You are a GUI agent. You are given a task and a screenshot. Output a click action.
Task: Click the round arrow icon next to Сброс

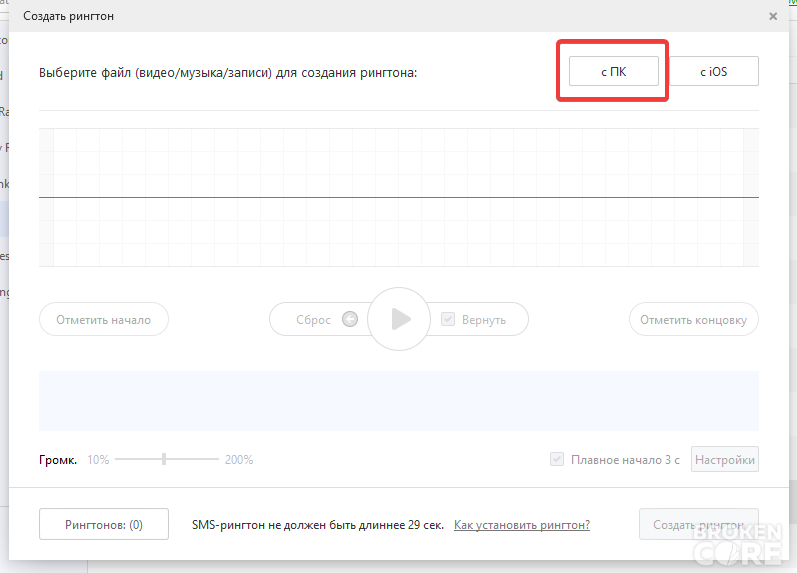pos(350,319)
